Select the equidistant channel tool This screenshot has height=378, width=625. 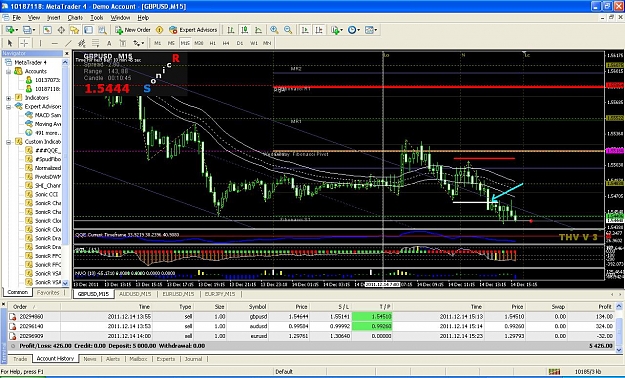(x=82, y=43)
